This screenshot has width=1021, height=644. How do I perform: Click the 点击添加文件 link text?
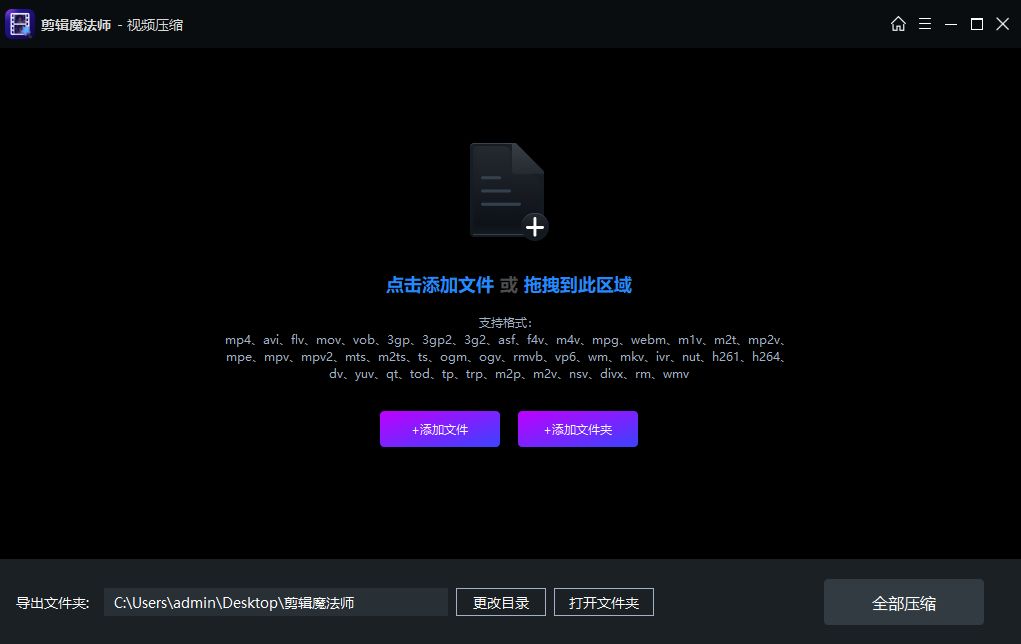440,285
